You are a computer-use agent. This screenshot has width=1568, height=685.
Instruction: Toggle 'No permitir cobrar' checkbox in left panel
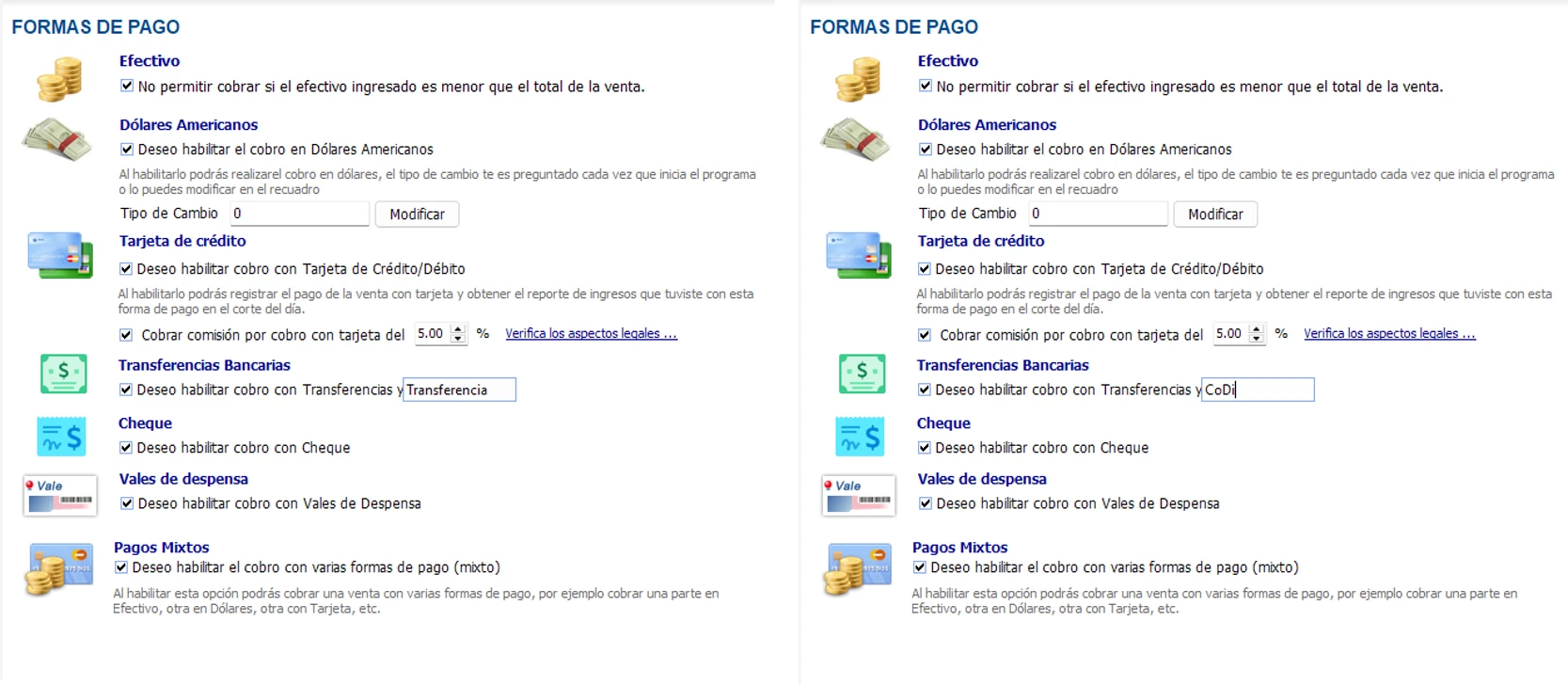click(127, 86)
